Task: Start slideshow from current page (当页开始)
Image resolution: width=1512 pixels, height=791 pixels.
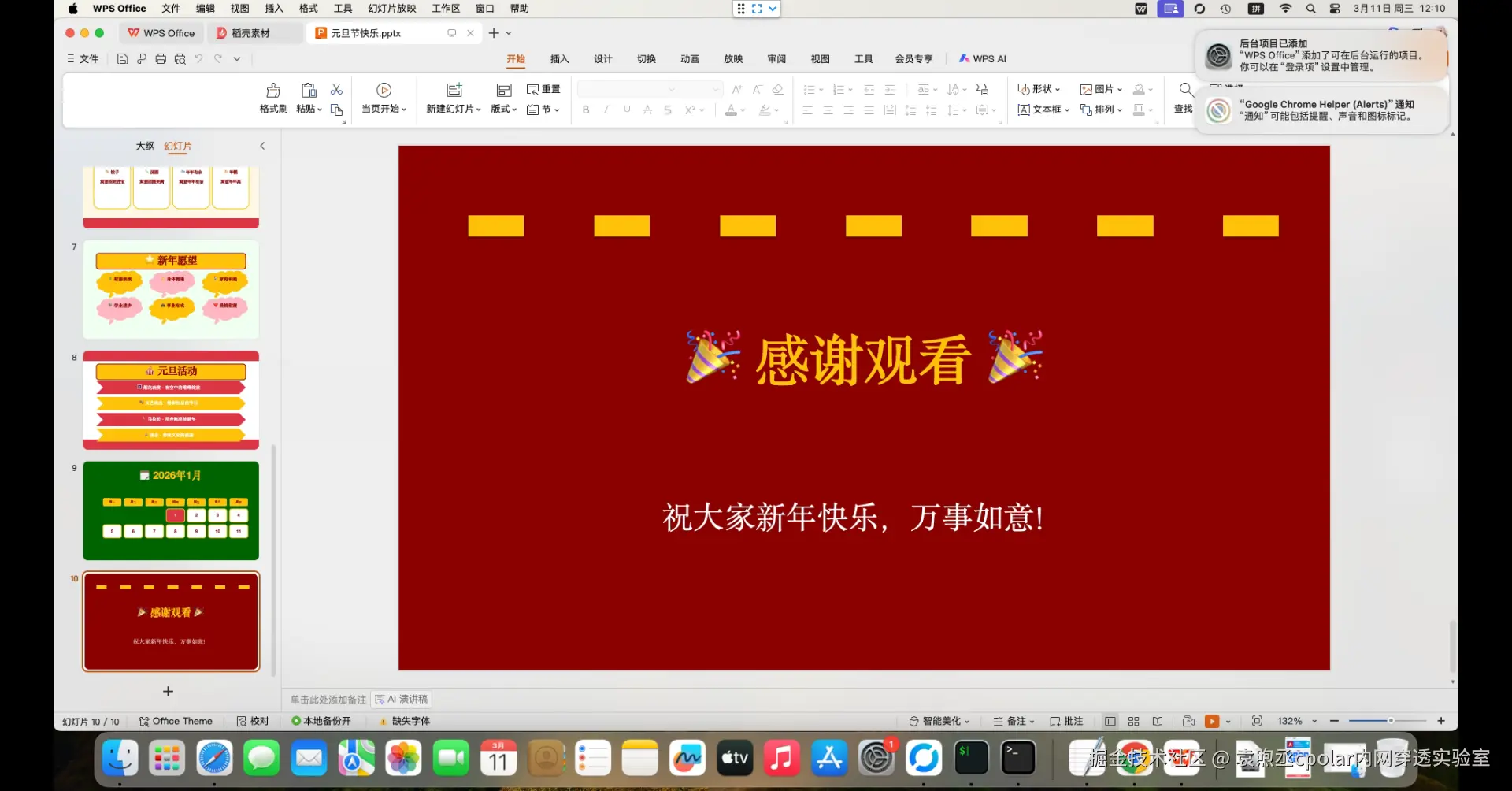Action: pos(384,98)
